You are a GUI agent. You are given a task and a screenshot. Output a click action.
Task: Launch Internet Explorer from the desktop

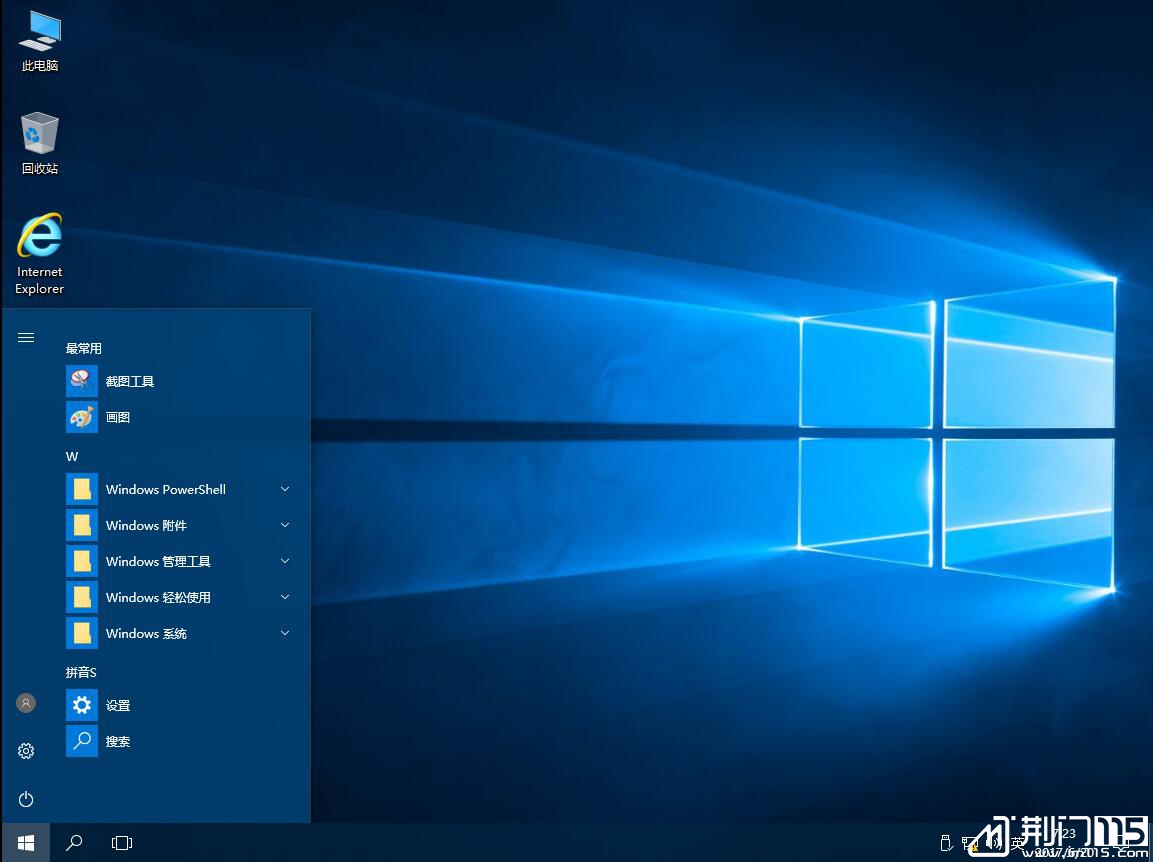pyautogui.click(x=40, y=250)
